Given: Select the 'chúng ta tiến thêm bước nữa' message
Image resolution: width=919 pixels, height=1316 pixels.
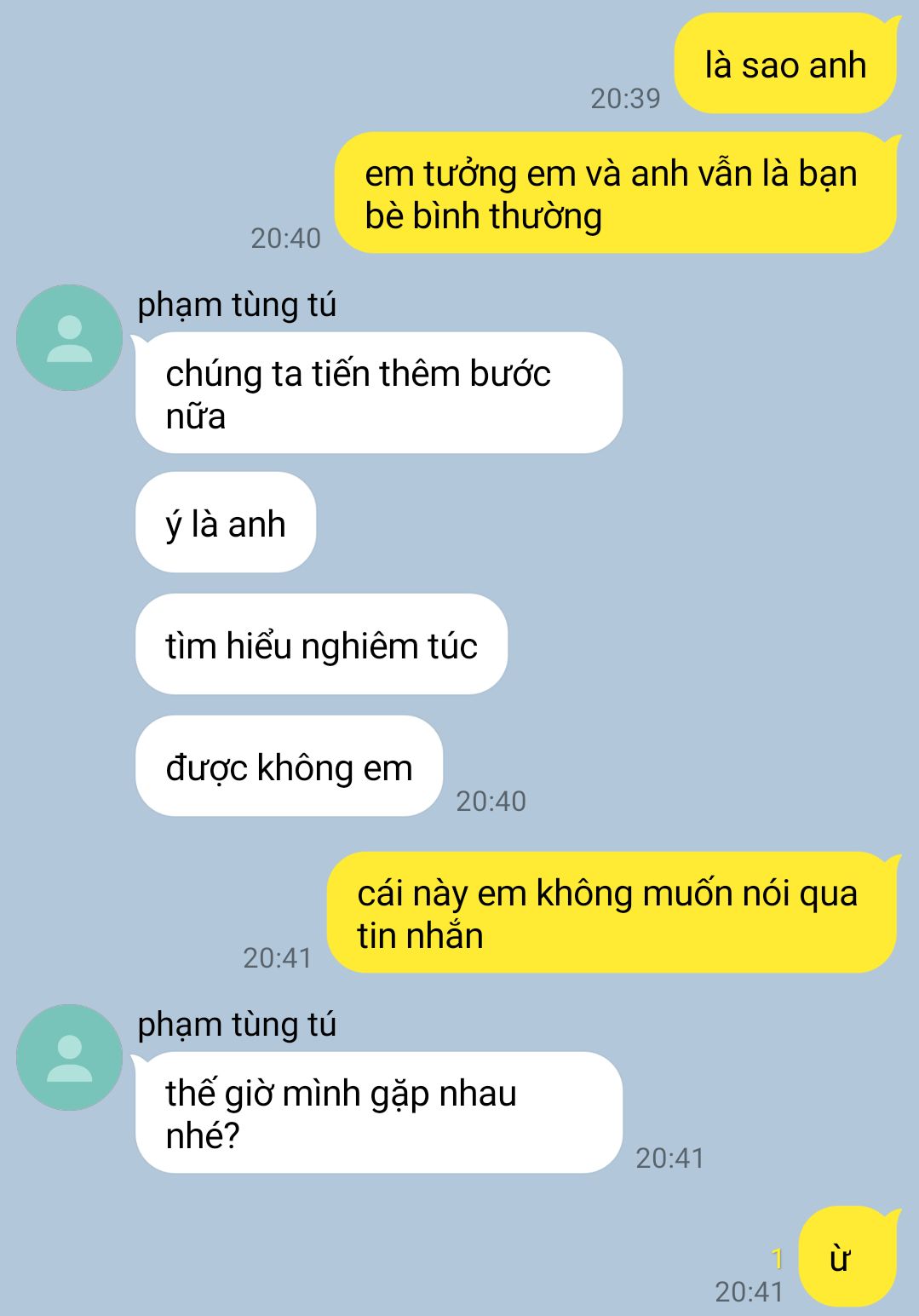Looking at the screenshot, I should (379, 394).
